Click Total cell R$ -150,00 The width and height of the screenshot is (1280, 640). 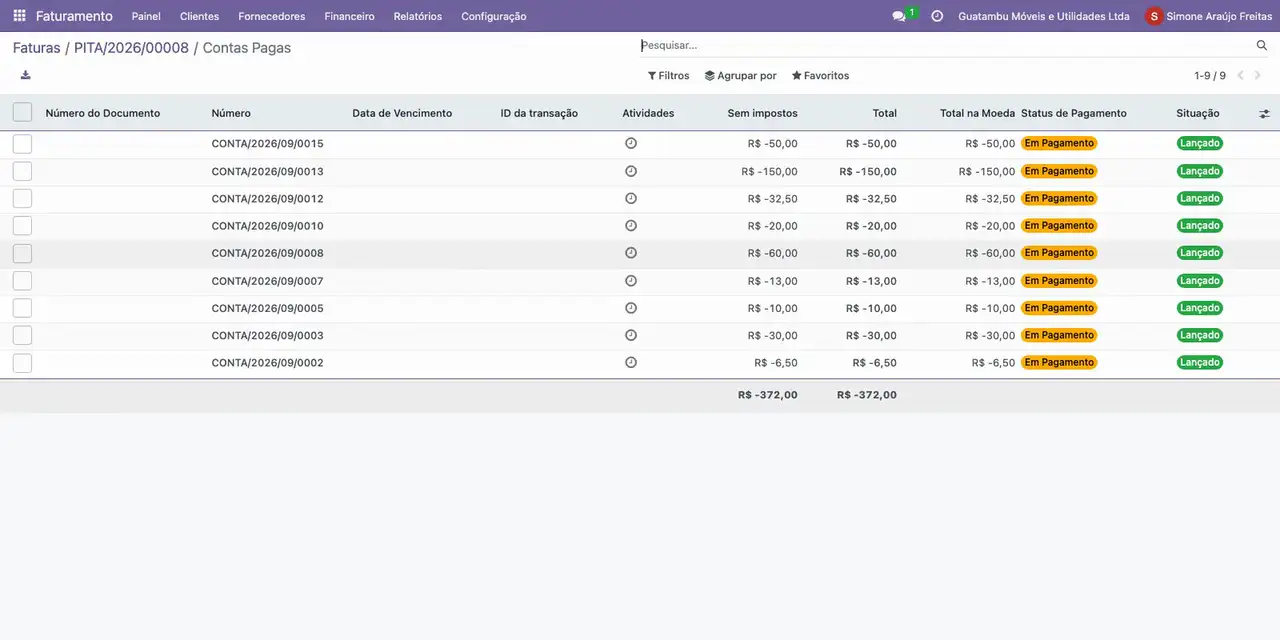coord(868,171)
